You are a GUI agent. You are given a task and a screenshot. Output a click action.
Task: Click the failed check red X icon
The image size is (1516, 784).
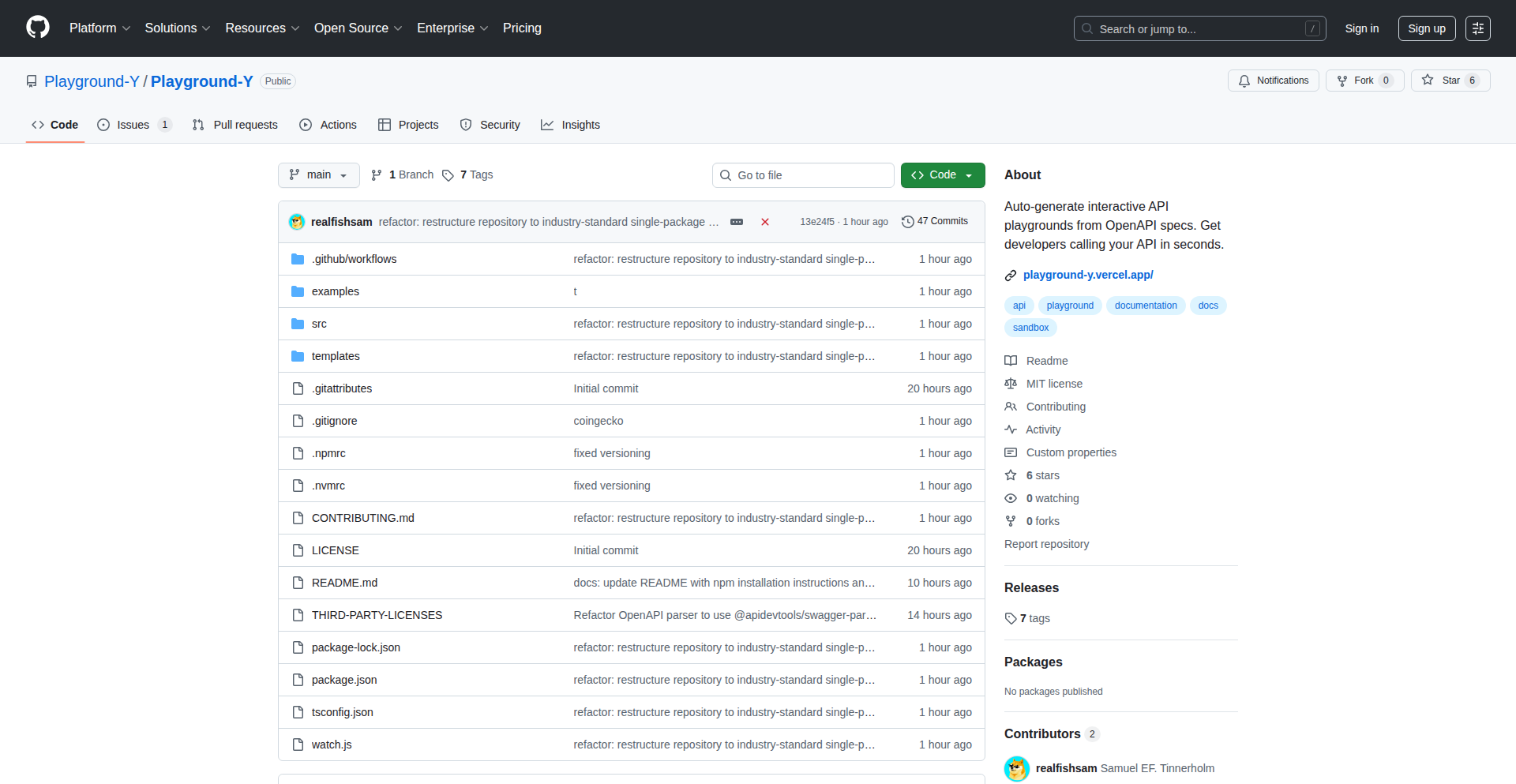click(764, 222)
